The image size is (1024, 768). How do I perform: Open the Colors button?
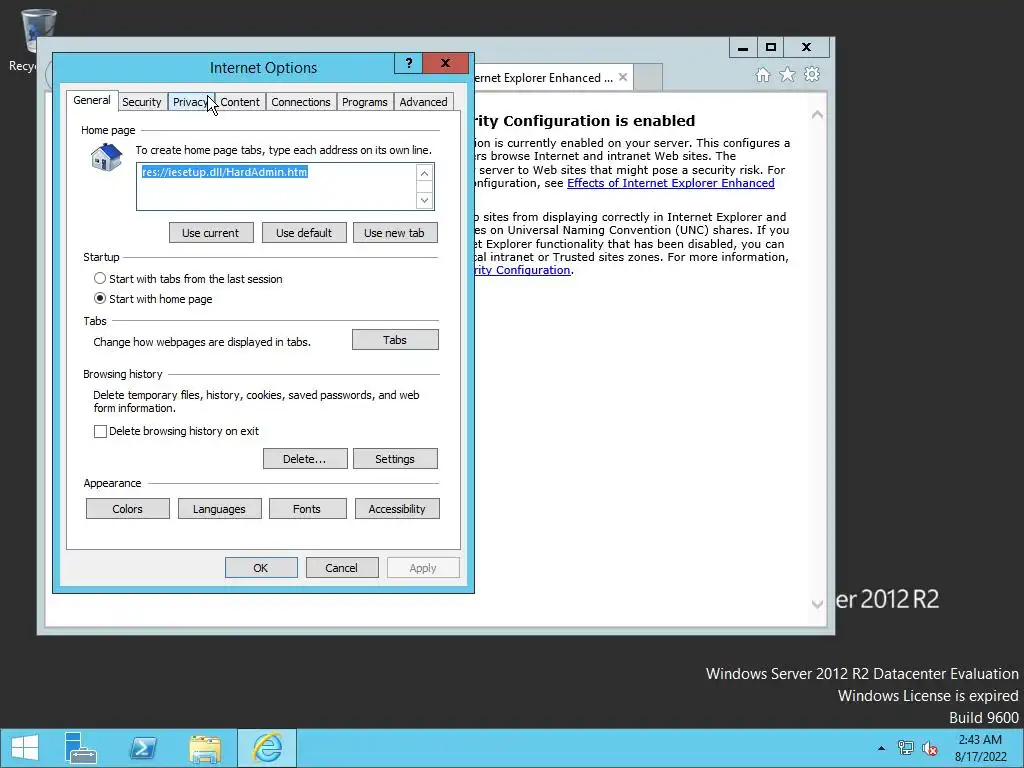(x=127, y=509)
